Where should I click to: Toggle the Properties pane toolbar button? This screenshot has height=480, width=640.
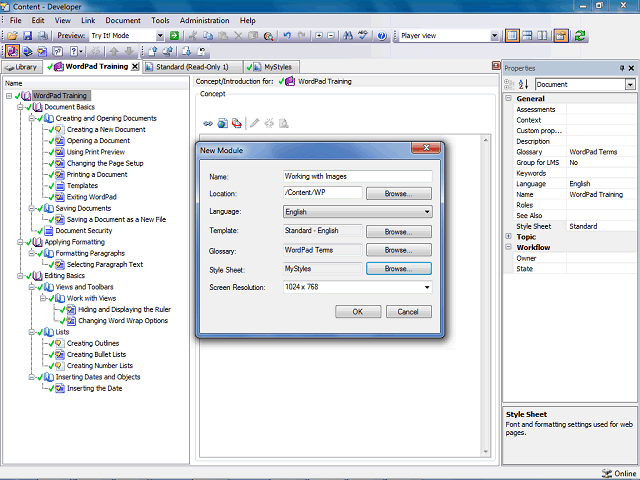click(x=561, y=36)
